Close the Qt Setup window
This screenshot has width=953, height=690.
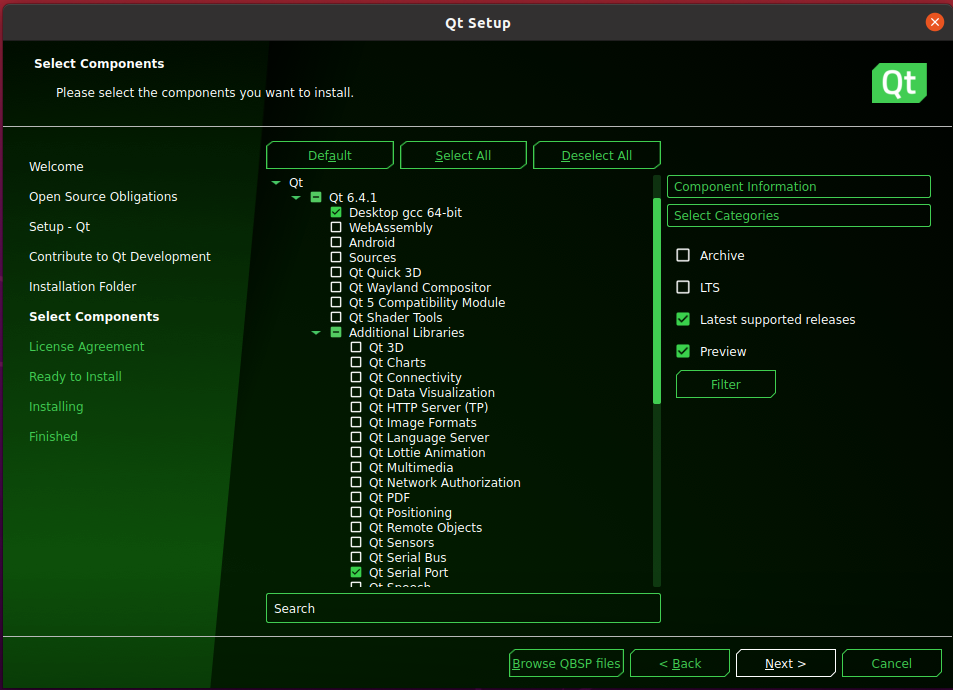pyautogui.click(x=934, y=22)
